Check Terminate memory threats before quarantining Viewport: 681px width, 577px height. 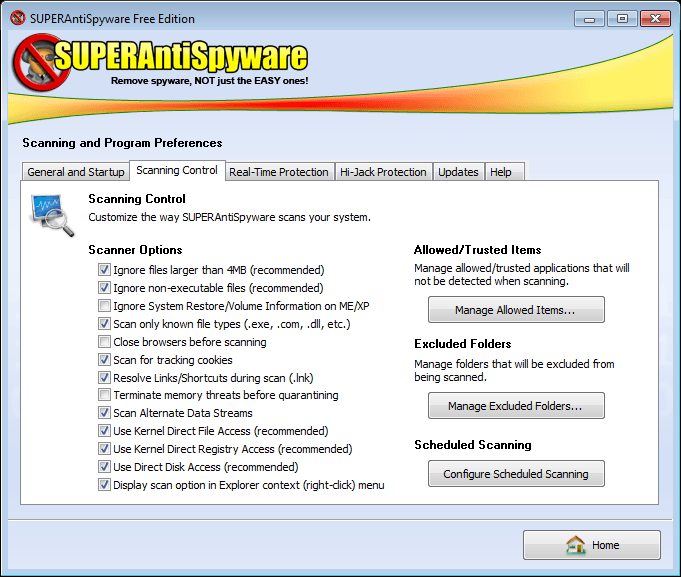104,395
